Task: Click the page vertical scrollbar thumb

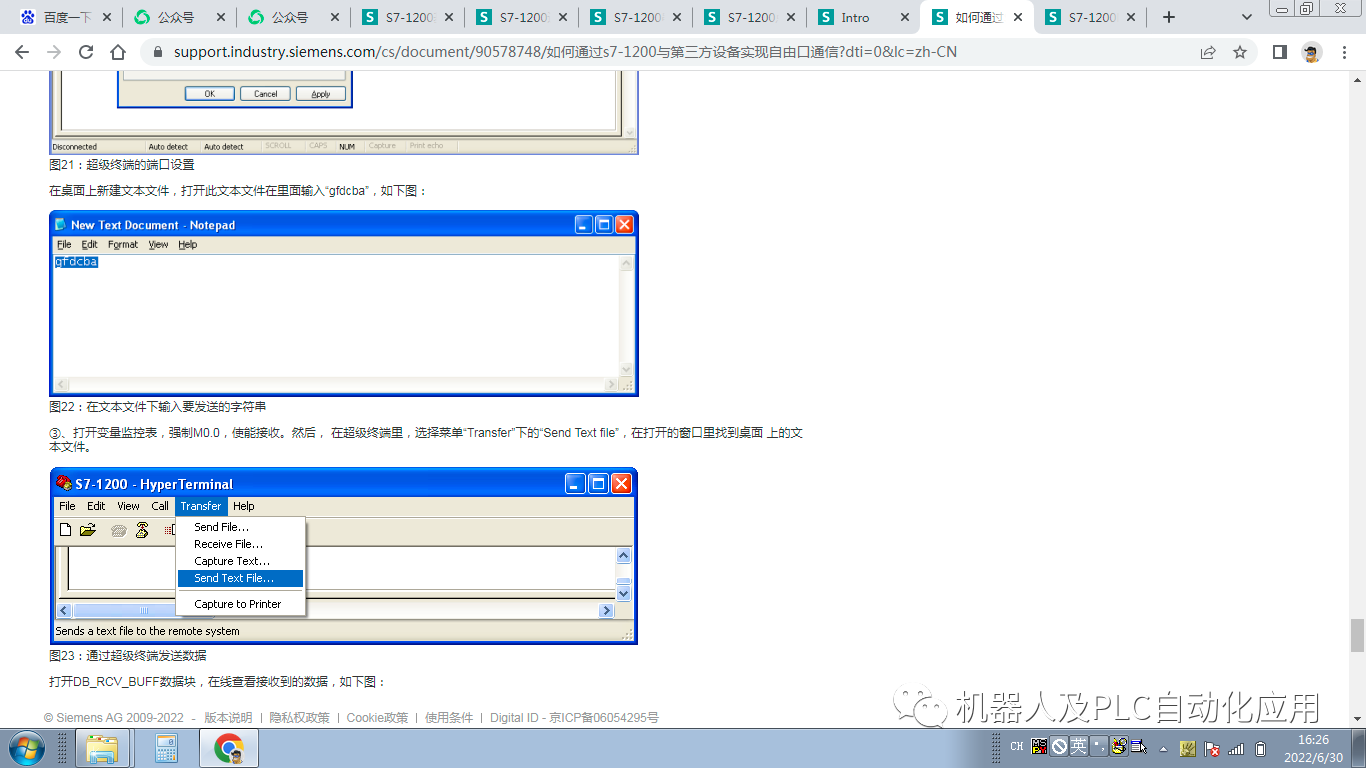Action: (x=1357, y=635)
